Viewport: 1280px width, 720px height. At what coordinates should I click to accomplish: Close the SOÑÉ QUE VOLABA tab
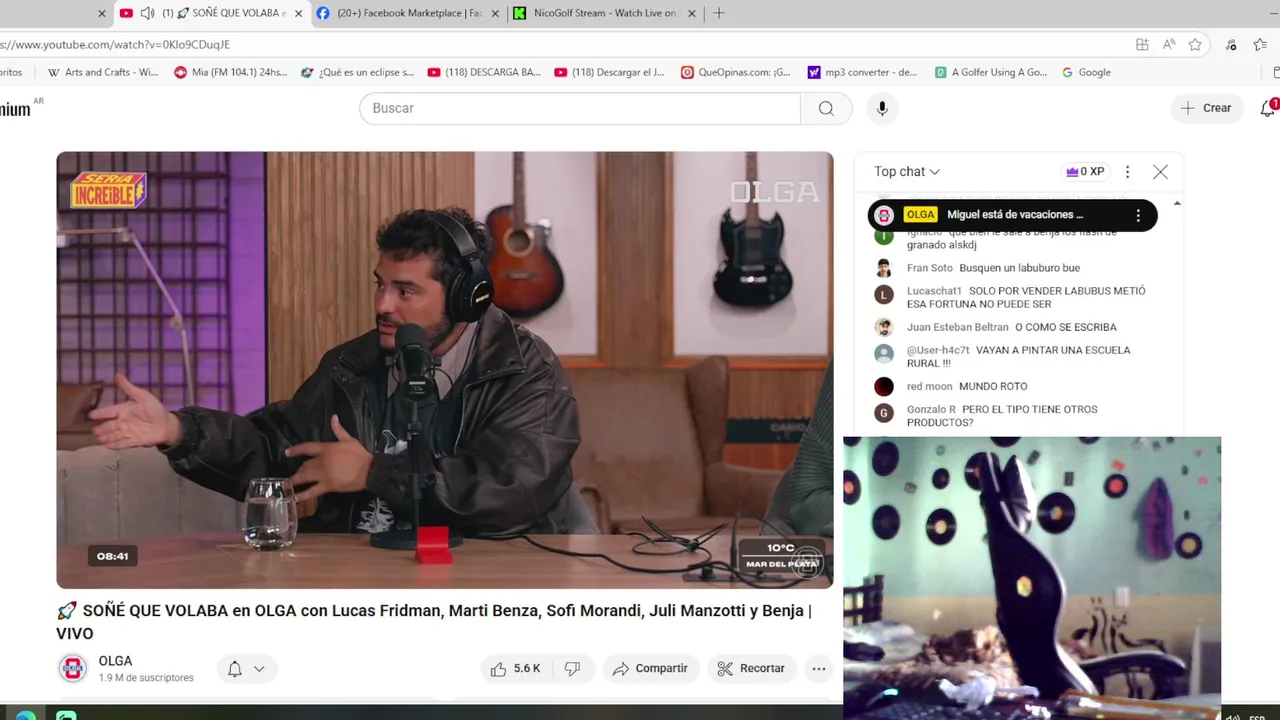tap(298, 13)
